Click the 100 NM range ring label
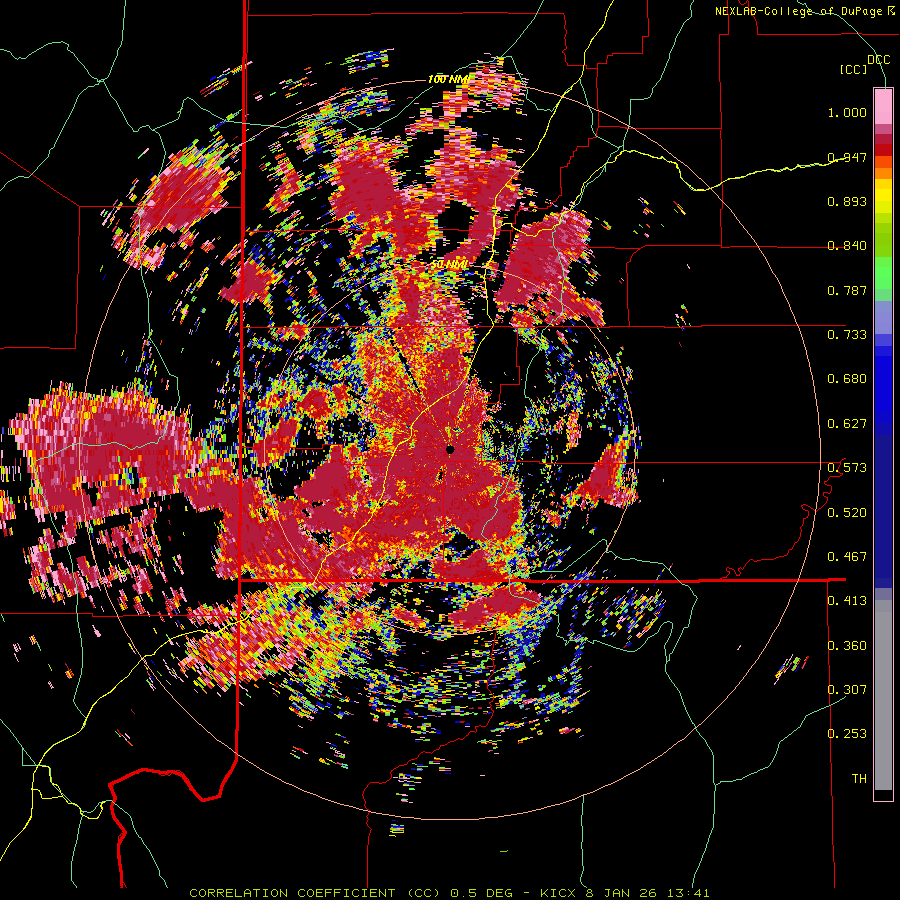 [x=448, y=79]
